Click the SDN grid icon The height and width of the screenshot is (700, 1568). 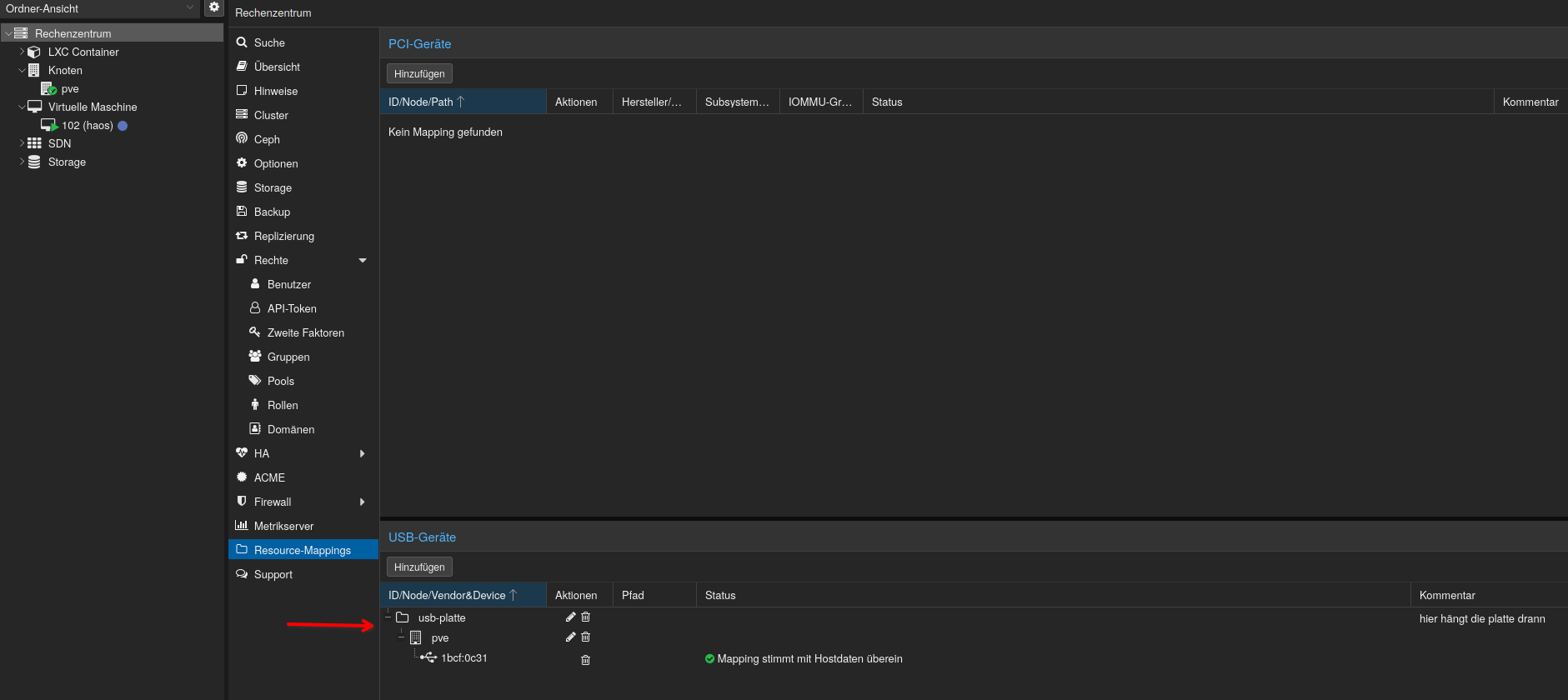click(x=34, y=143)
